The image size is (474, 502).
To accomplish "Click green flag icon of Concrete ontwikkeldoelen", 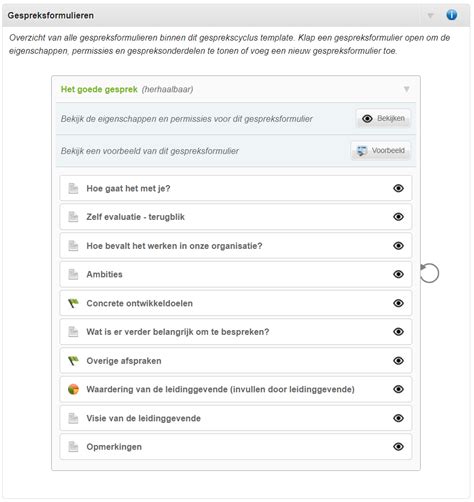I will pyautogui.click(x=73, y=303).
